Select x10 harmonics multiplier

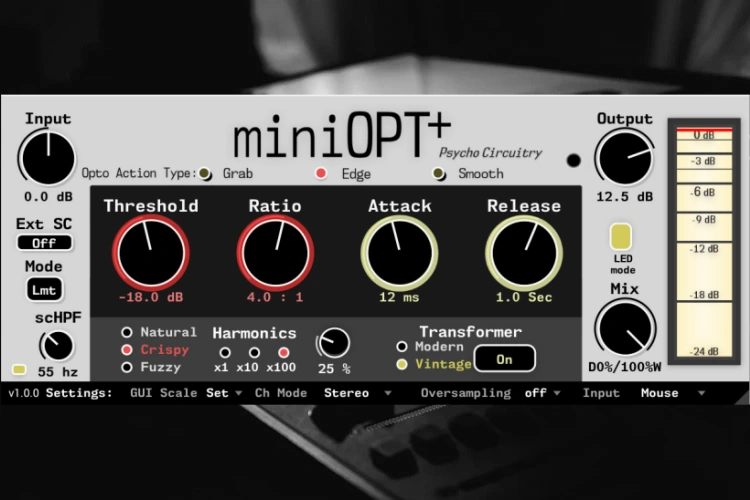(254, 353)
